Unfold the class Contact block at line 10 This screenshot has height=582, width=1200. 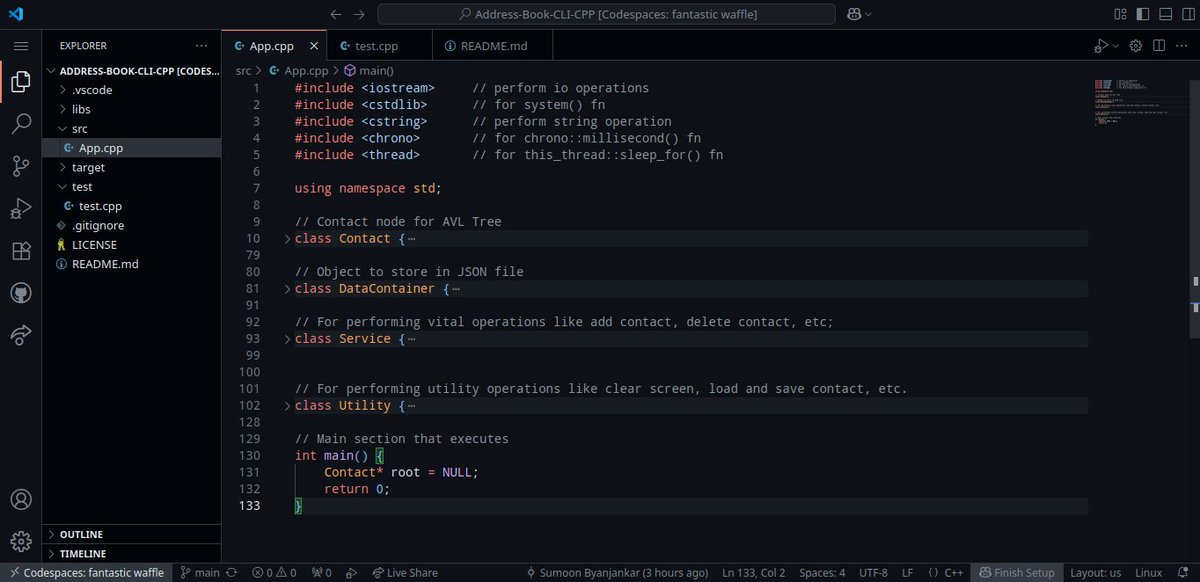[x=287, y=239]
